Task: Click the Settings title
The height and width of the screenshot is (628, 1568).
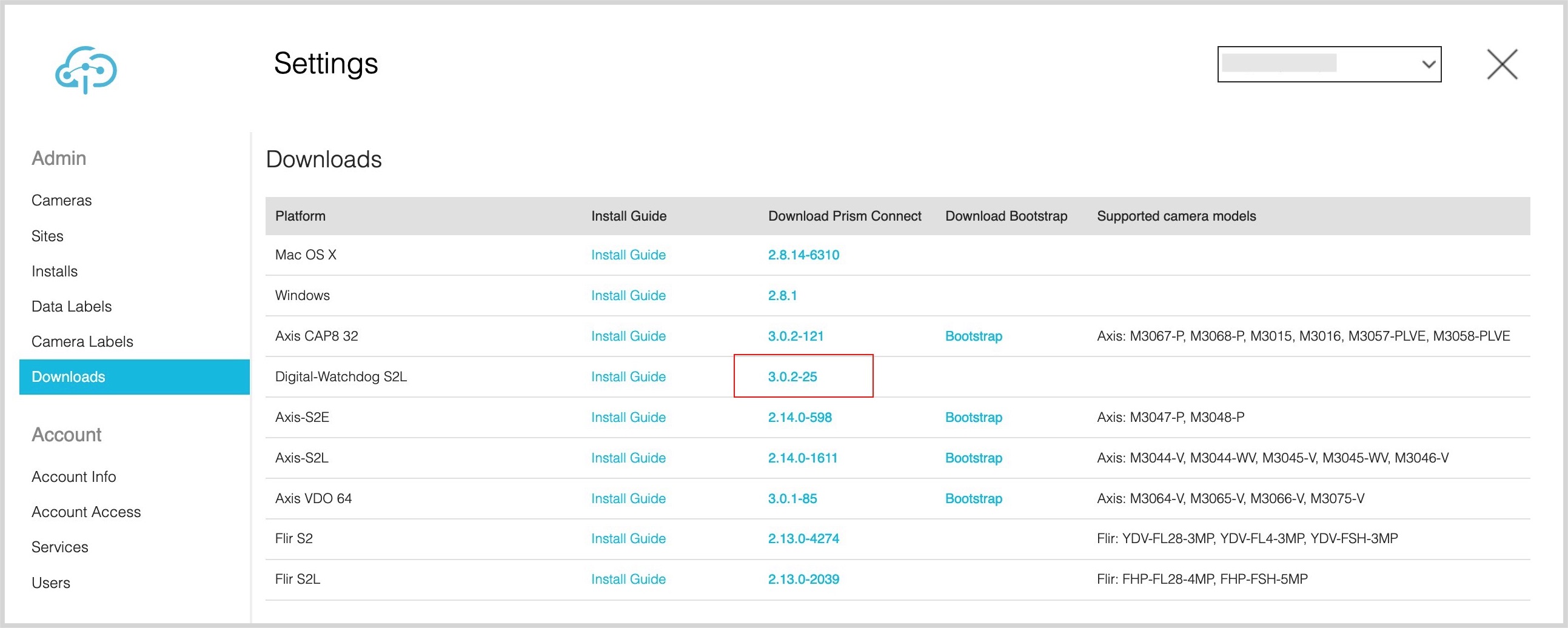Action: point(326,63)
